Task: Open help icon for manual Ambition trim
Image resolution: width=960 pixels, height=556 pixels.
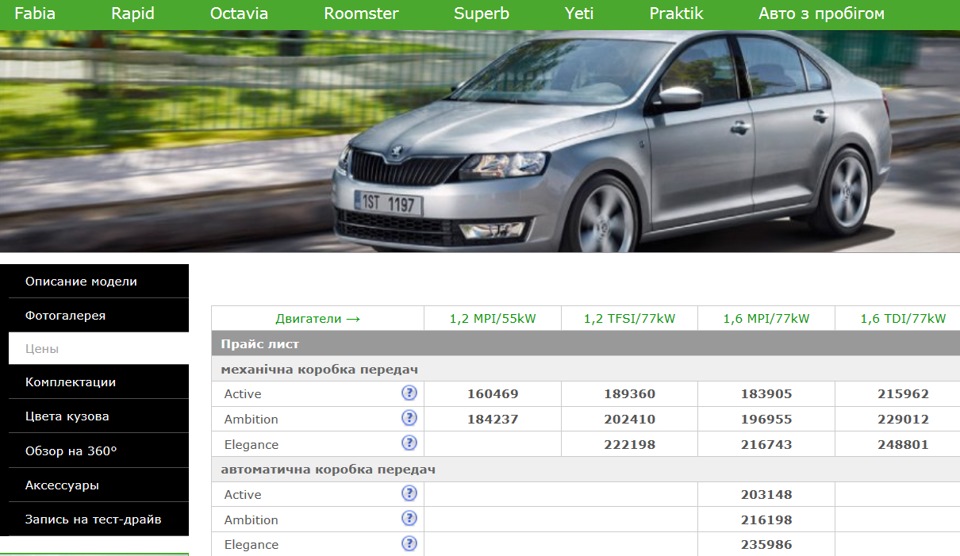Action: coord(409,418)
